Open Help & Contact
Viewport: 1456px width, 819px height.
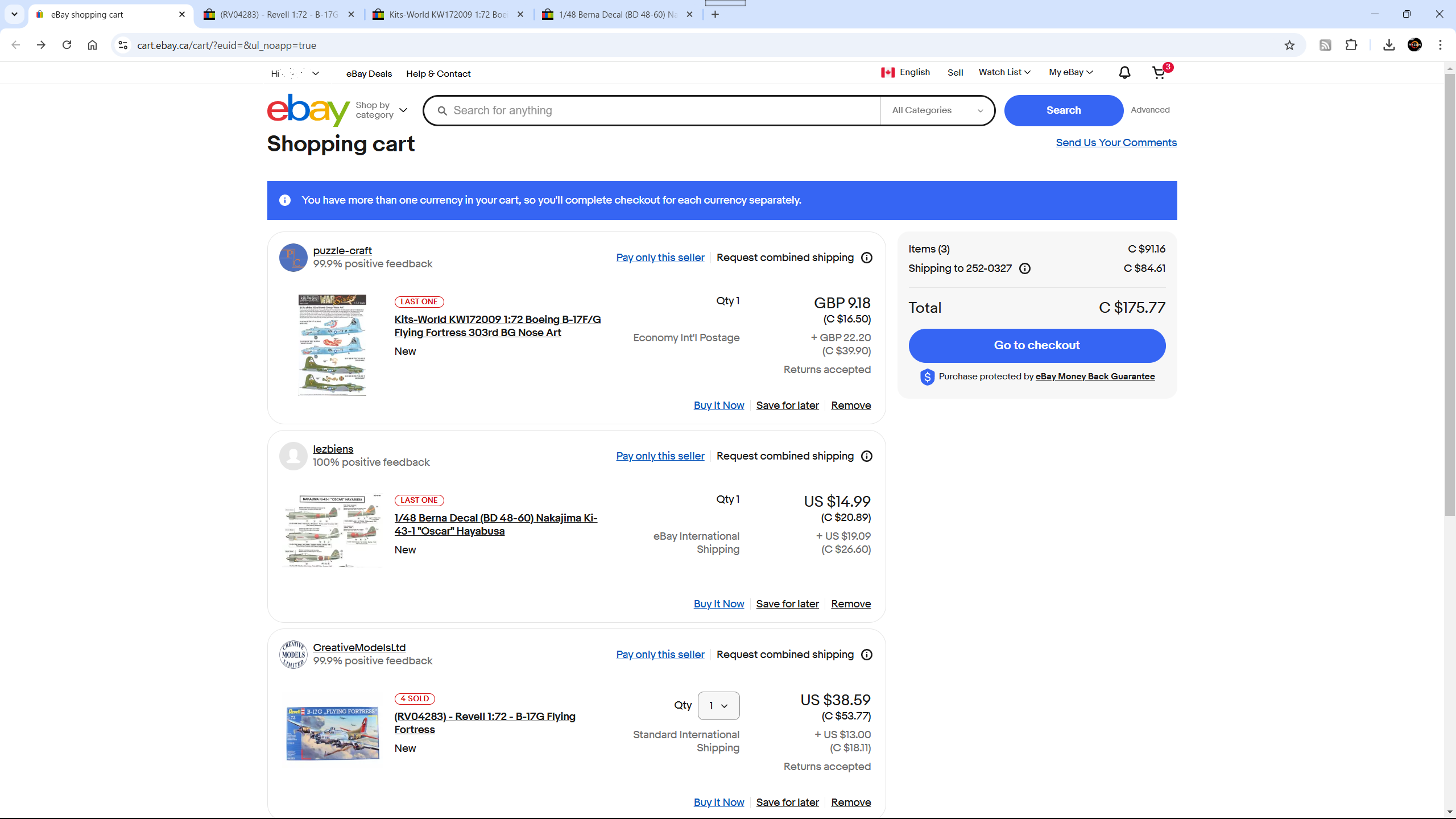click(x=439, y=74)
